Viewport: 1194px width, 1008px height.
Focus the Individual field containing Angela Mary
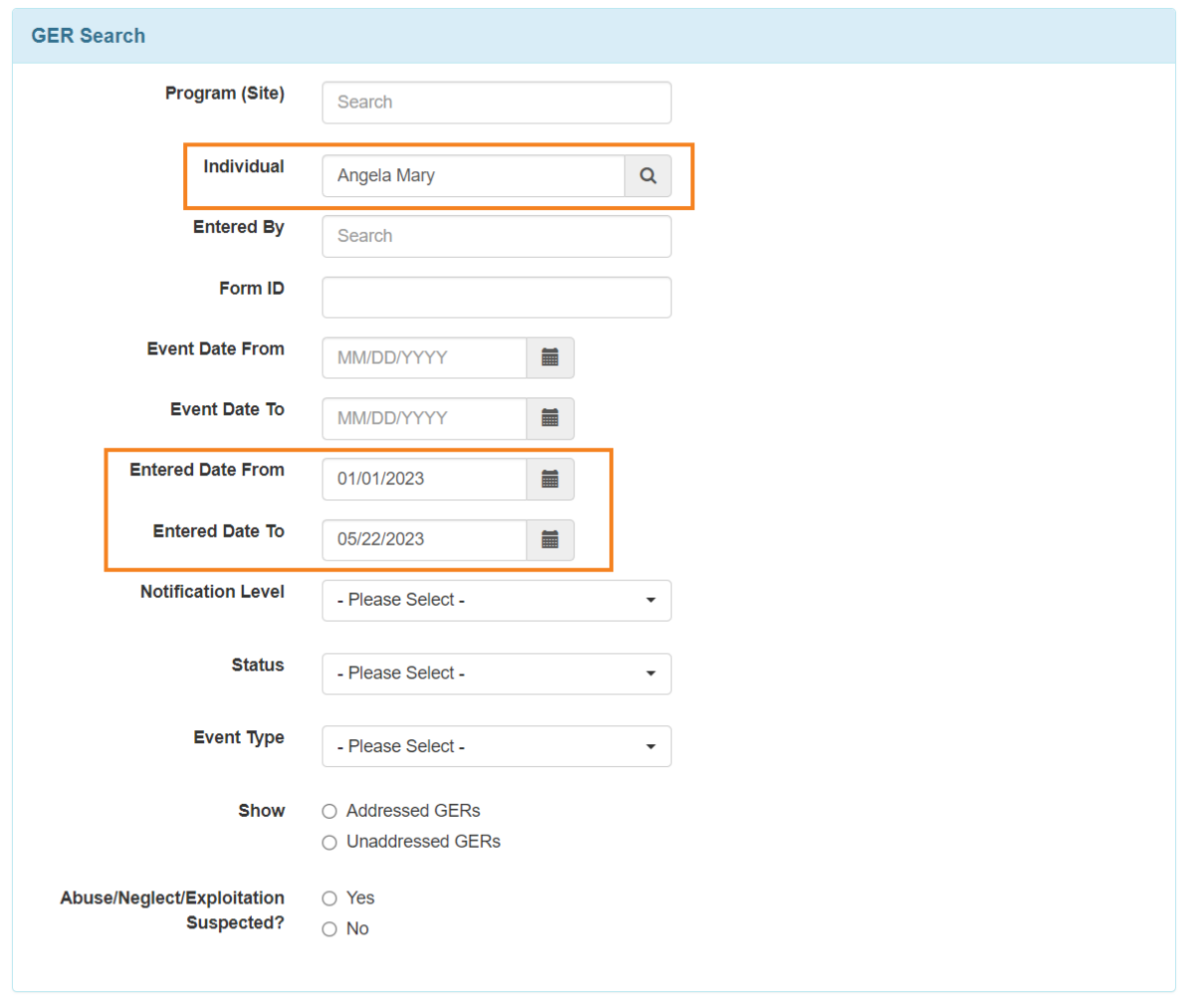coord(473,176)
